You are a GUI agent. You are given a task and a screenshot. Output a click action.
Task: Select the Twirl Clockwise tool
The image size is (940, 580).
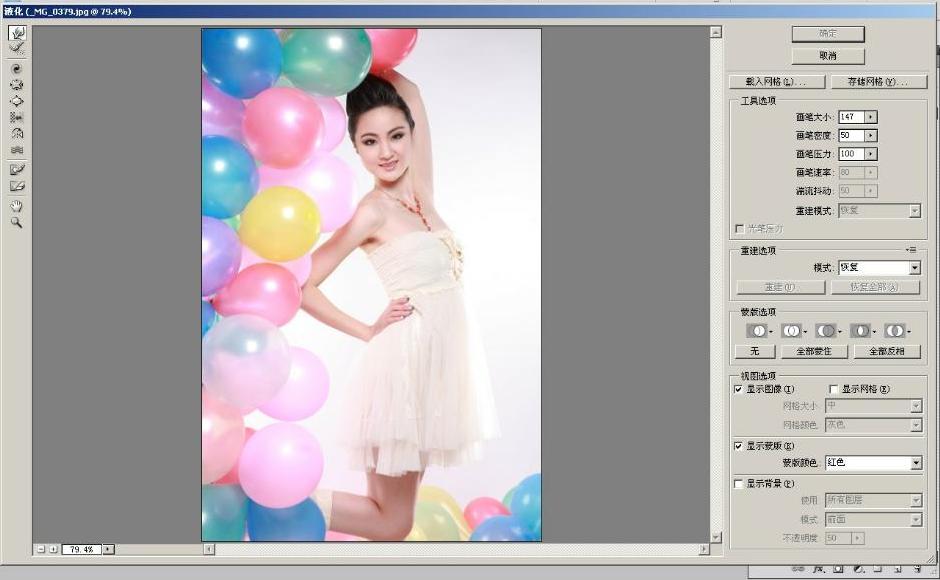tap(17, 69)
